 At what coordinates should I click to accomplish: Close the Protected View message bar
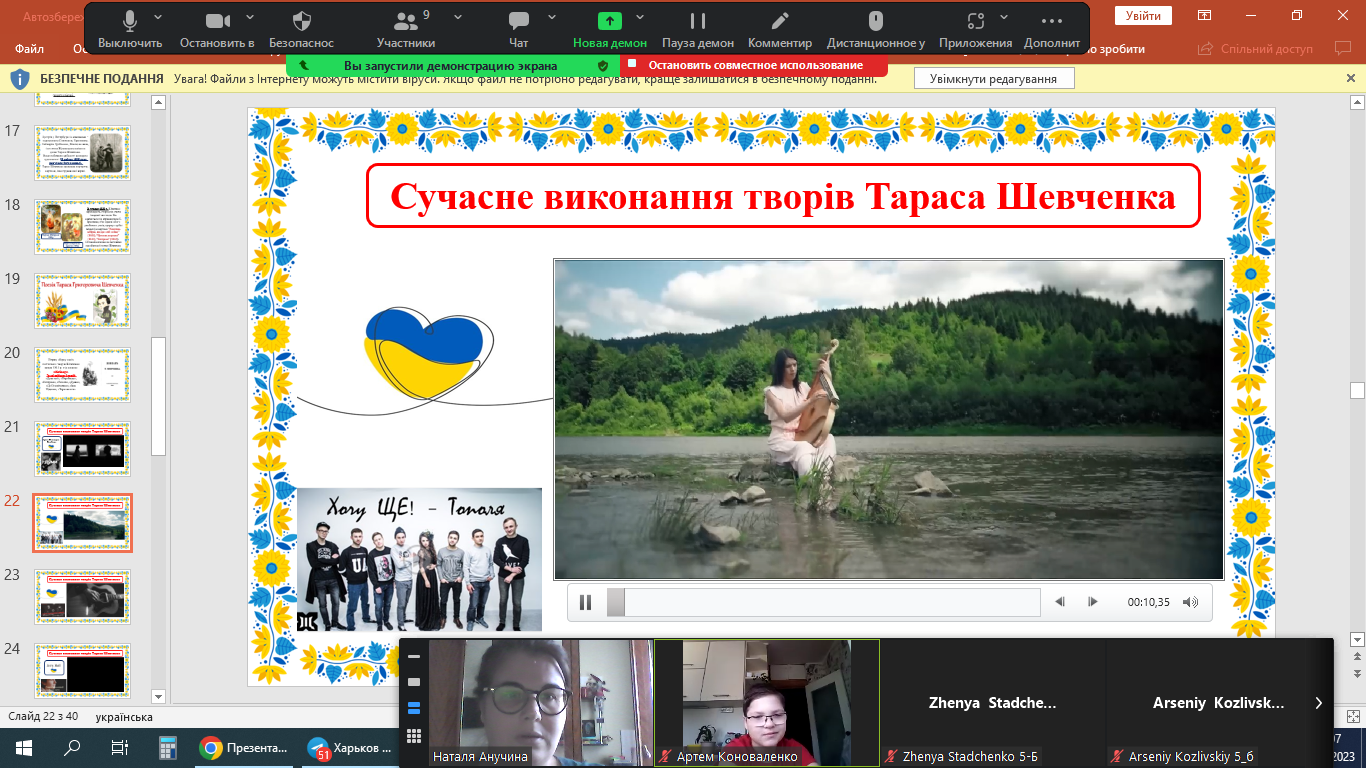[x=1351, y=78]
